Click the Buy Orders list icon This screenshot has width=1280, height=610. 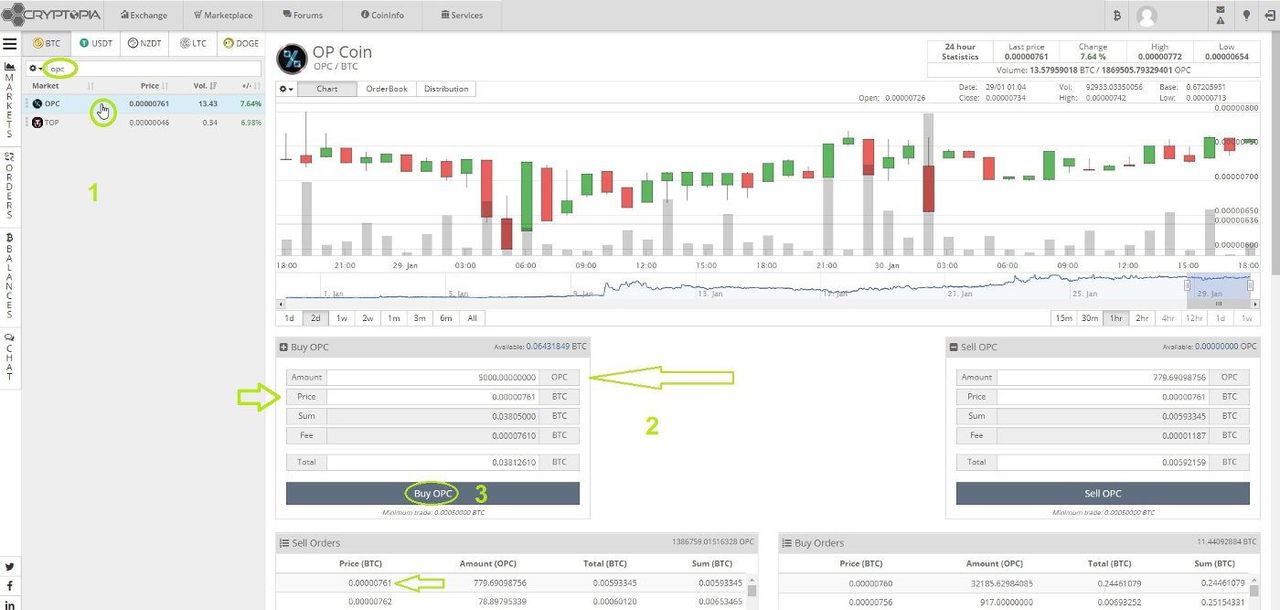tap(787, 543)
